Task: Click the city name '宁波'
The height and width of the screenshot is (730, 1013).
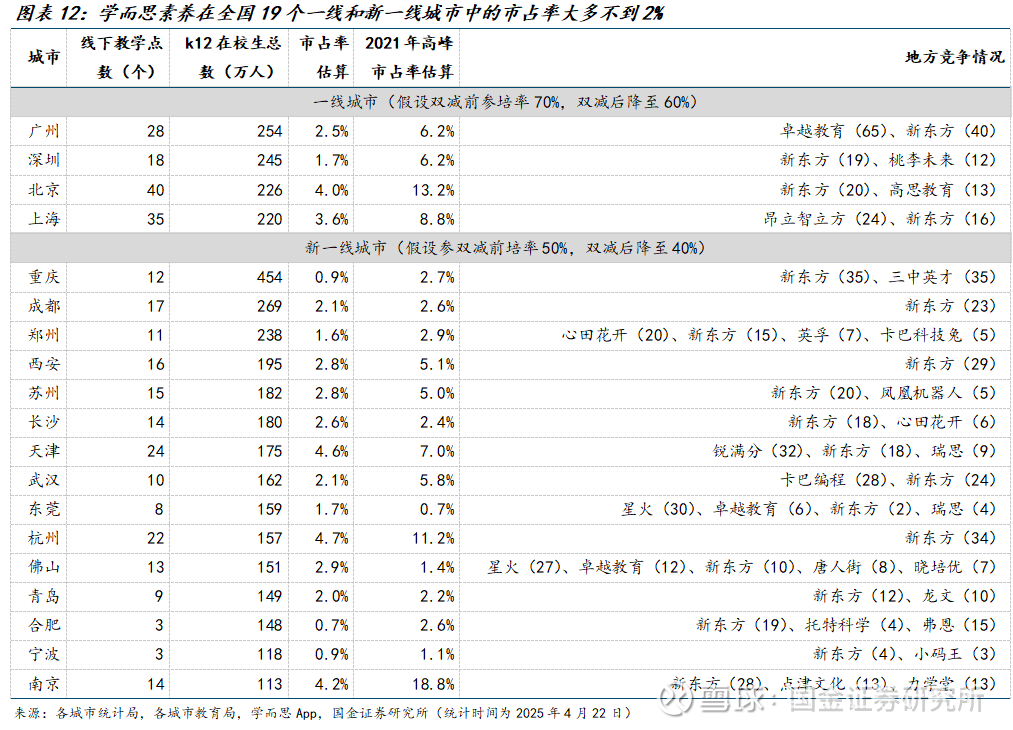Action: coord(44,654)
